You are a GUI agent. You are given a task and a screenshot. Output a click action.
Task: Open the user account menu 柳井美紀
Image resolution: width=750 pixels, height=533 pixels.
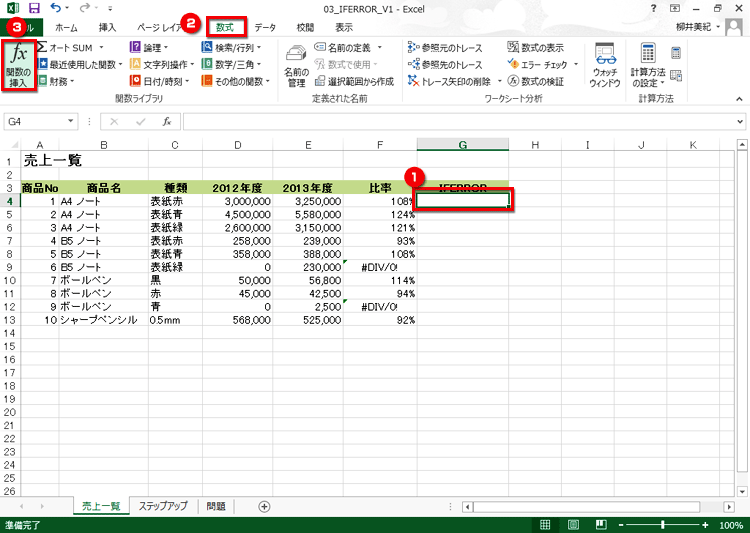[x=697, y=27]
